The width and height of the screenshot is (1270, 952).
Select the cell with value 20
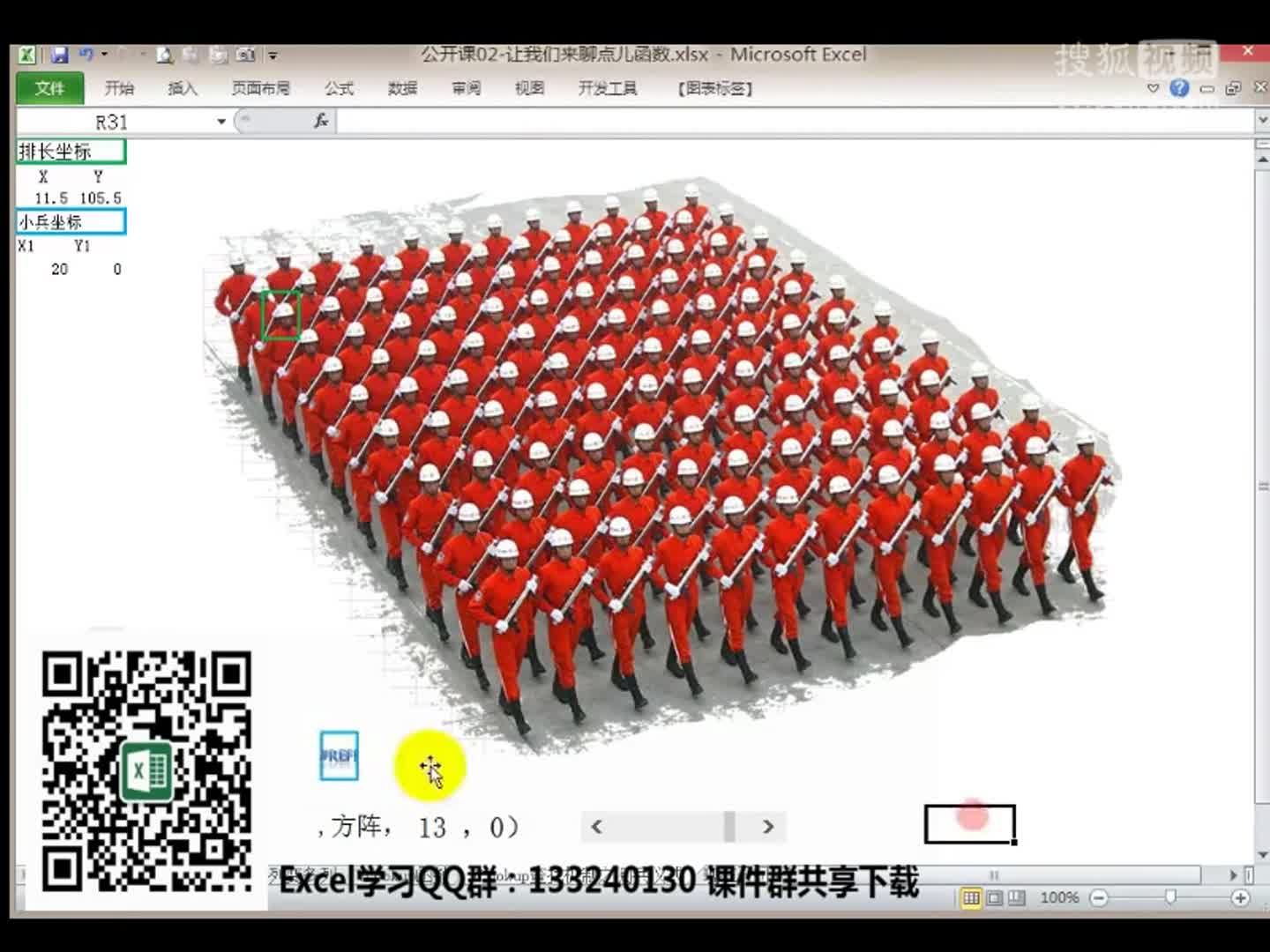(x=44, y=269)
